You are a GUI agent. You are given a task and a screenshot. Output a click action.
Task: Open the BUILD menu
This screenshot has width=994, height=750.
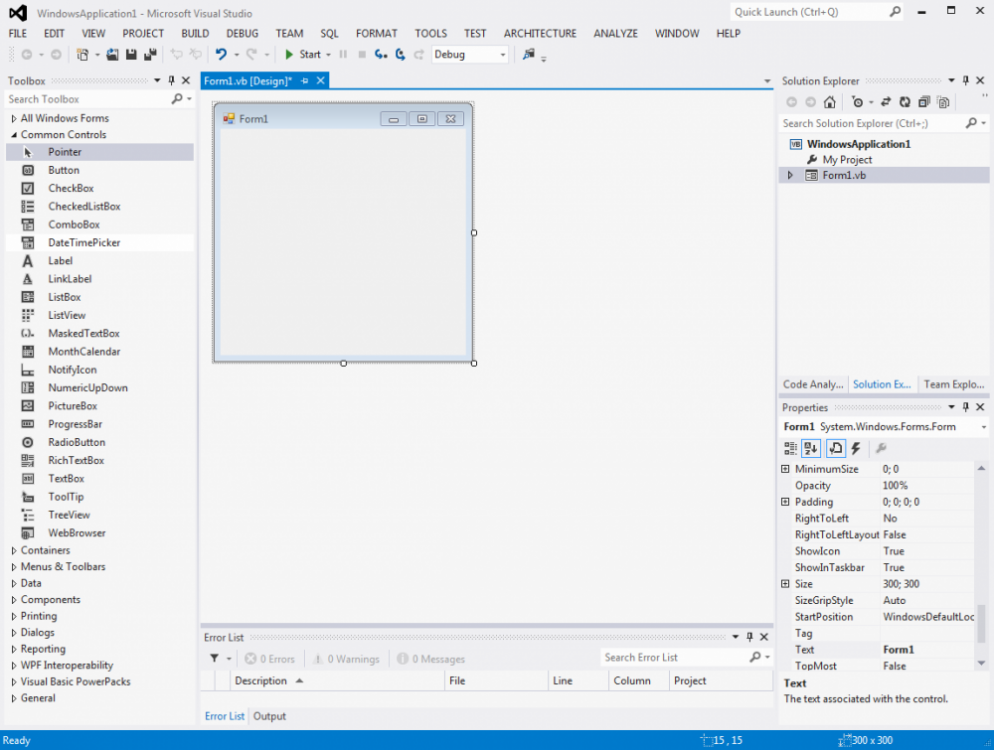(195, 33)
